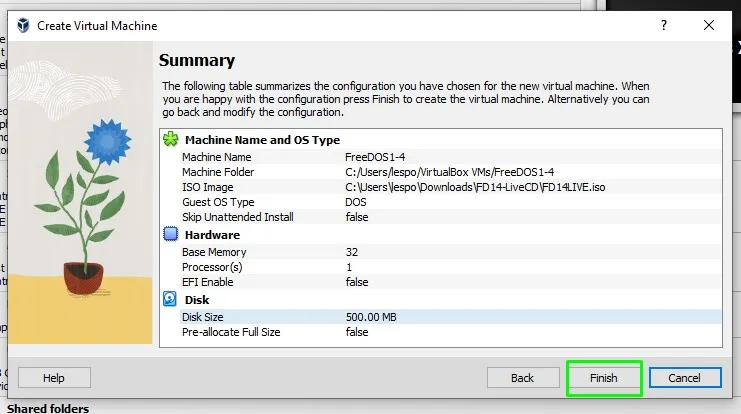Select the Pre-allocate Full Size row

tap(450, 332)
